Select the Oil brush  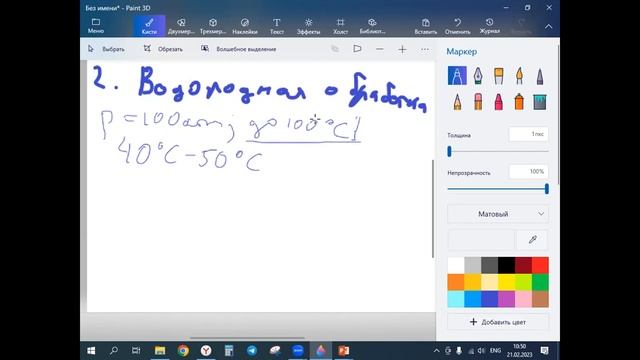pyautogui.click(x=498, y=76)
